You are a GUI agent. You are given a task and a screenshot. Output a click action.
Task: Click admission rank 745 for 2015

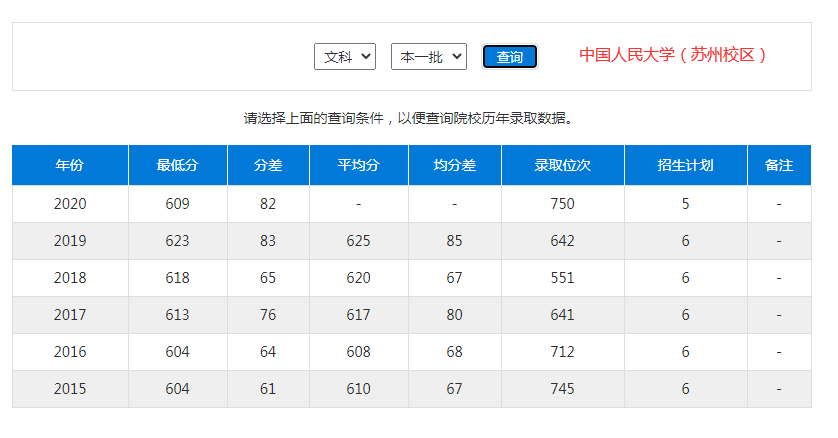pyautogui.click(x=562, y=389)
